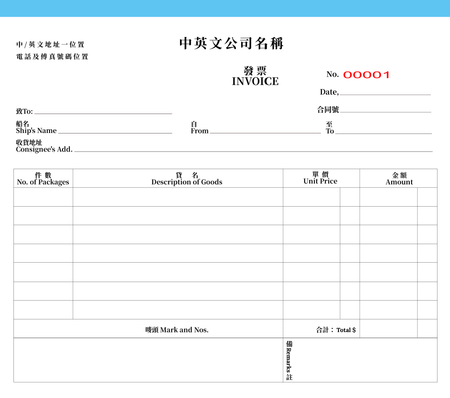Click the 合計 Total $ label
Screen dimensions: 450x398
336,330
